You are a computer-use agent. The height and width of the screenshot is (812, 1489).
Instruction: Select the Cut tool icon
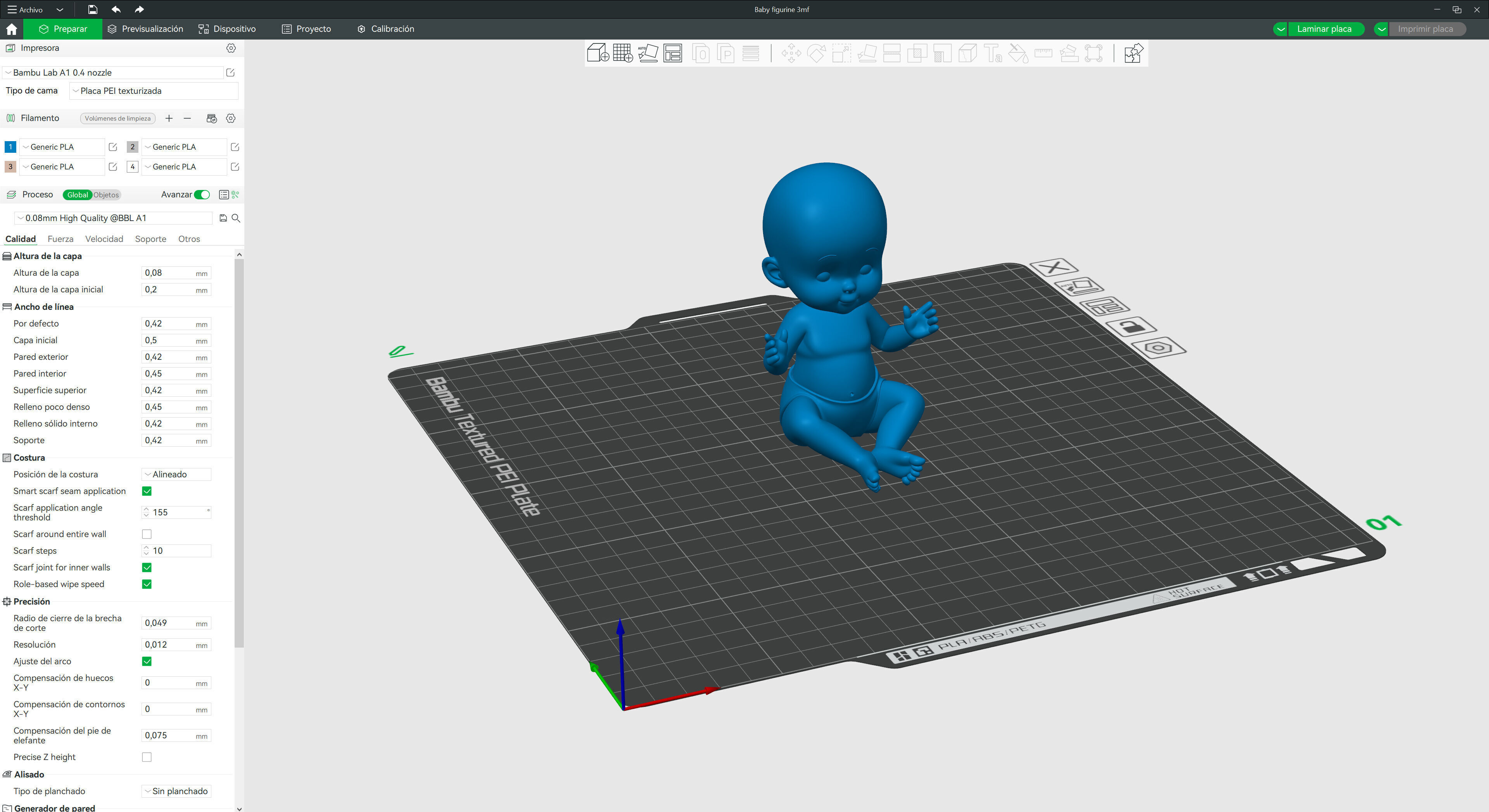pyautogui.click(x=892, y=54)
